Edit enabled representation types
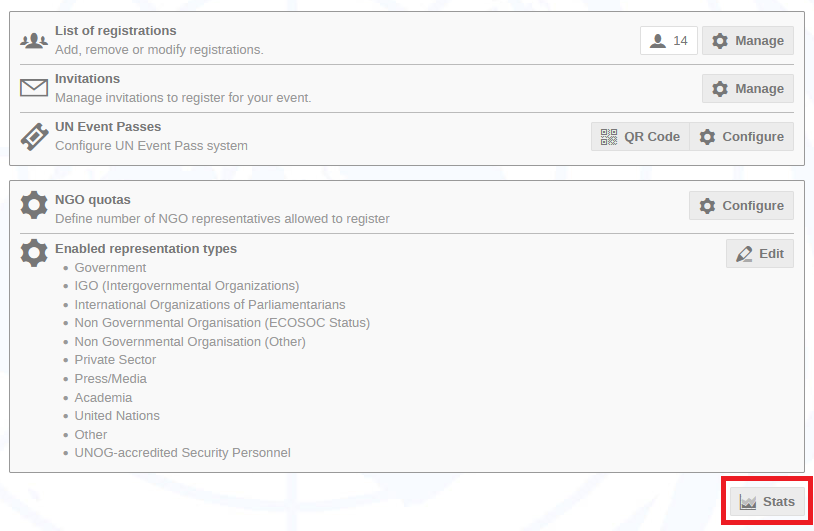 point(759,254)
